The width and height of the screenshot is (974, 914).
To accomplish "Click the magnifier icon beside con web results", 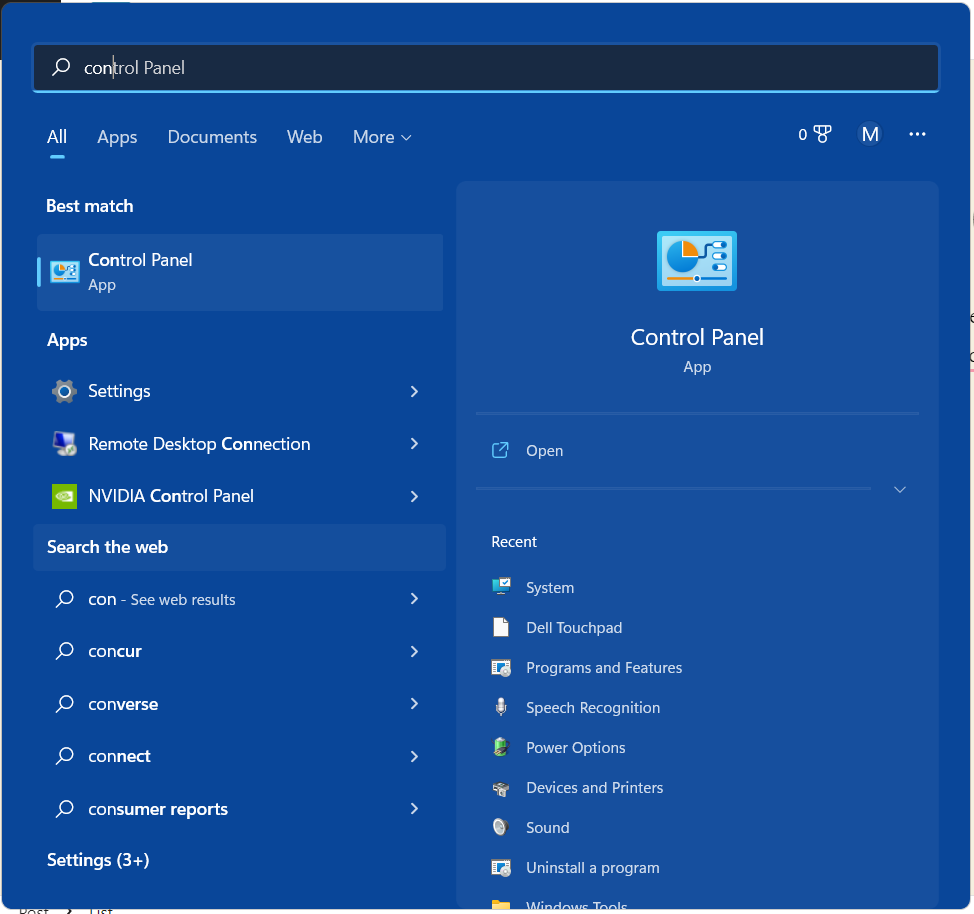I will 65,599.
